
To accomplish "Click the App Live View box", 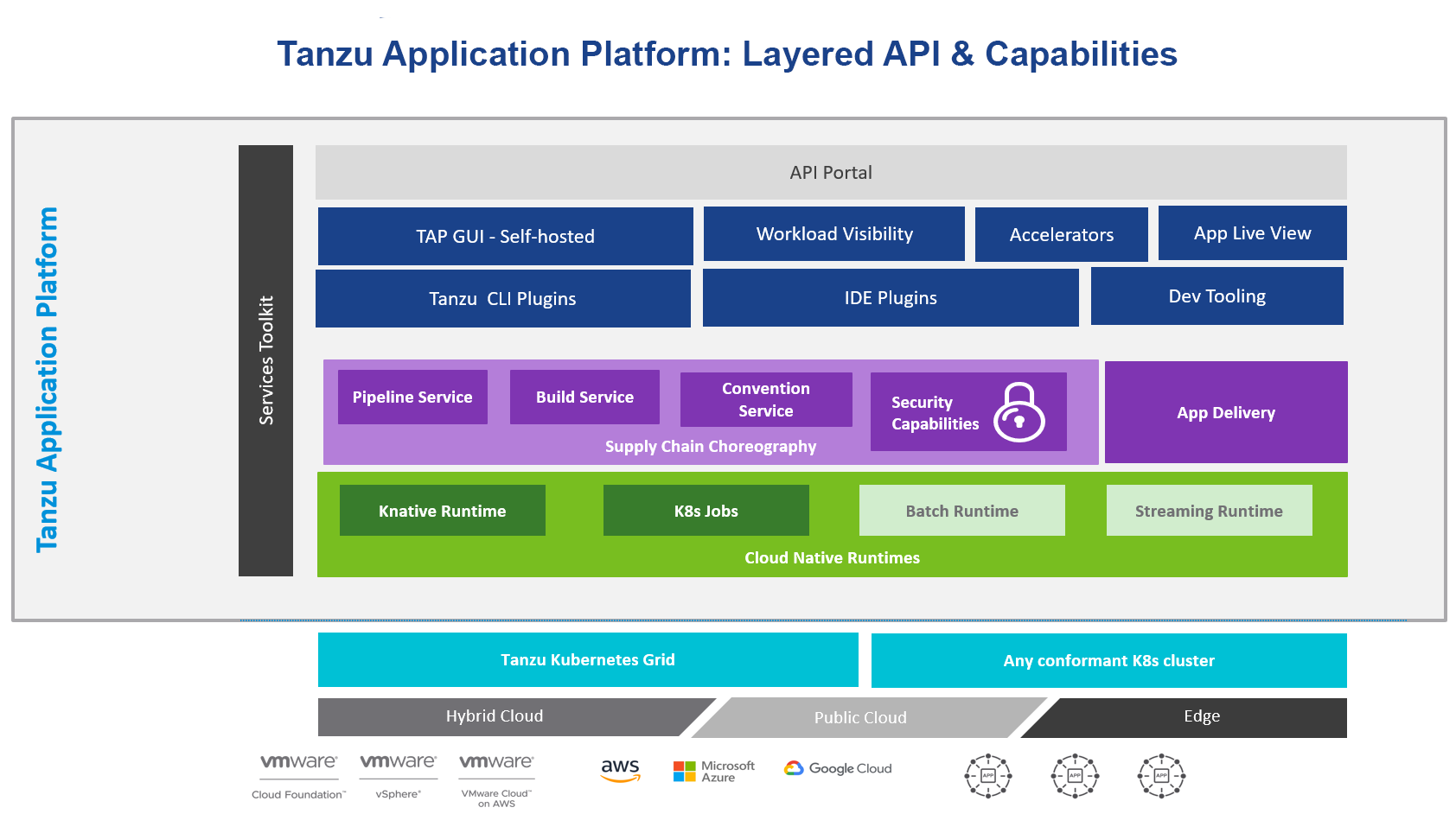I will (x=1253, y=232).
